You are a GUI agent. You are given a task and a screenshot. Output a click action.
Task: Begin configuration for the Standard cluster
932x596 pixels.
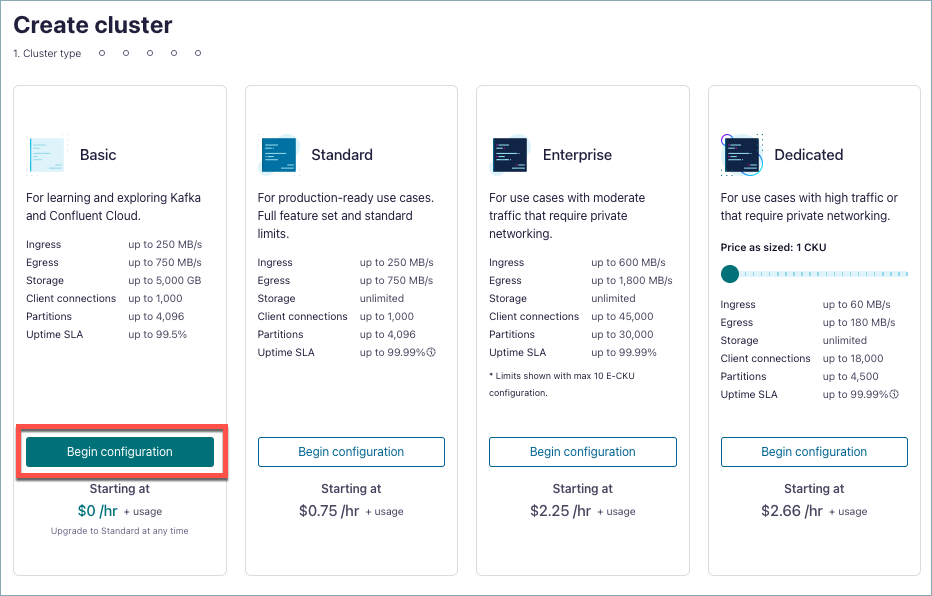coord(351,451)
